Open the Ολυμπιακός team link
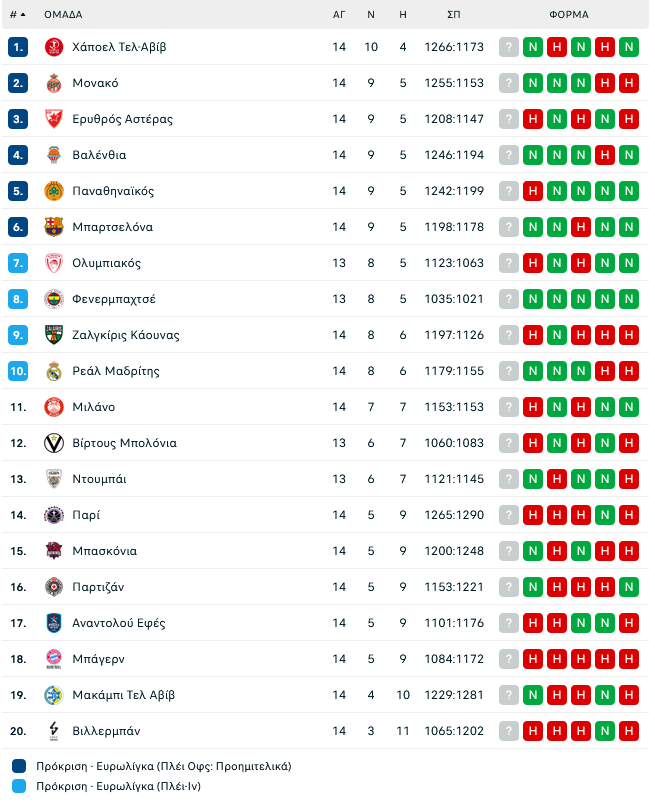 coord(106,263)
